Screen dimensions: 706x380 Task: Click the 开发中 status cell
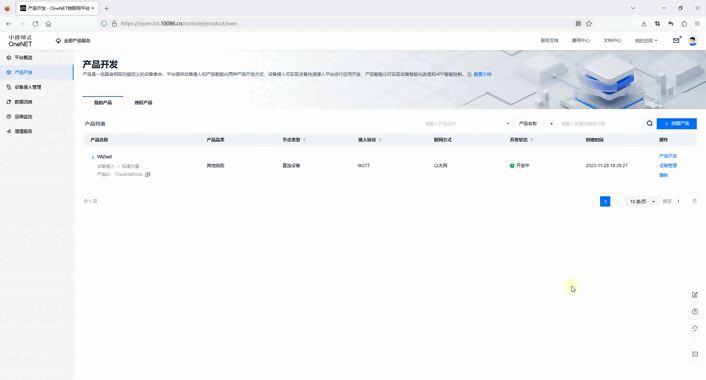click(x=520, y=166)
